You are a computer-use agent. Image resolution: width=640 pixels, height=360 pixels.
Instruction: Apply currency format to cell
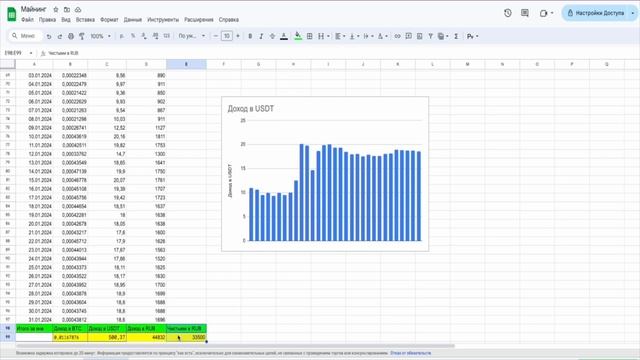tap(122, 36)
